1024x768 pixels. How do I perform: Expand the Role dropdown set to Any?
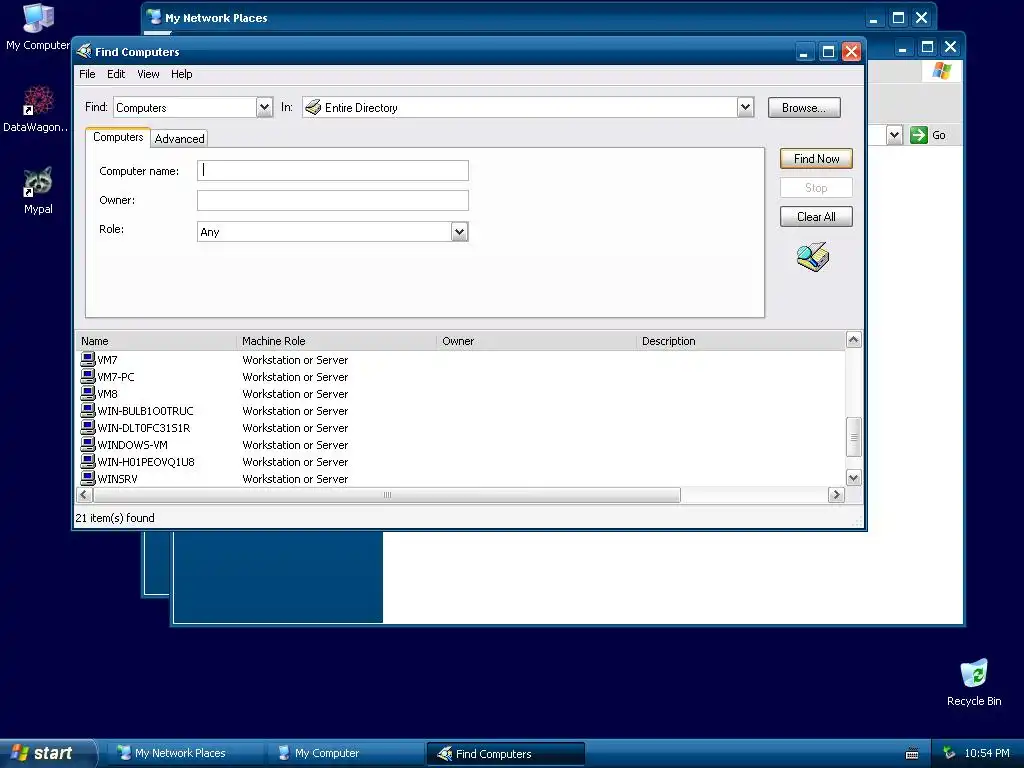click(459, 231)
